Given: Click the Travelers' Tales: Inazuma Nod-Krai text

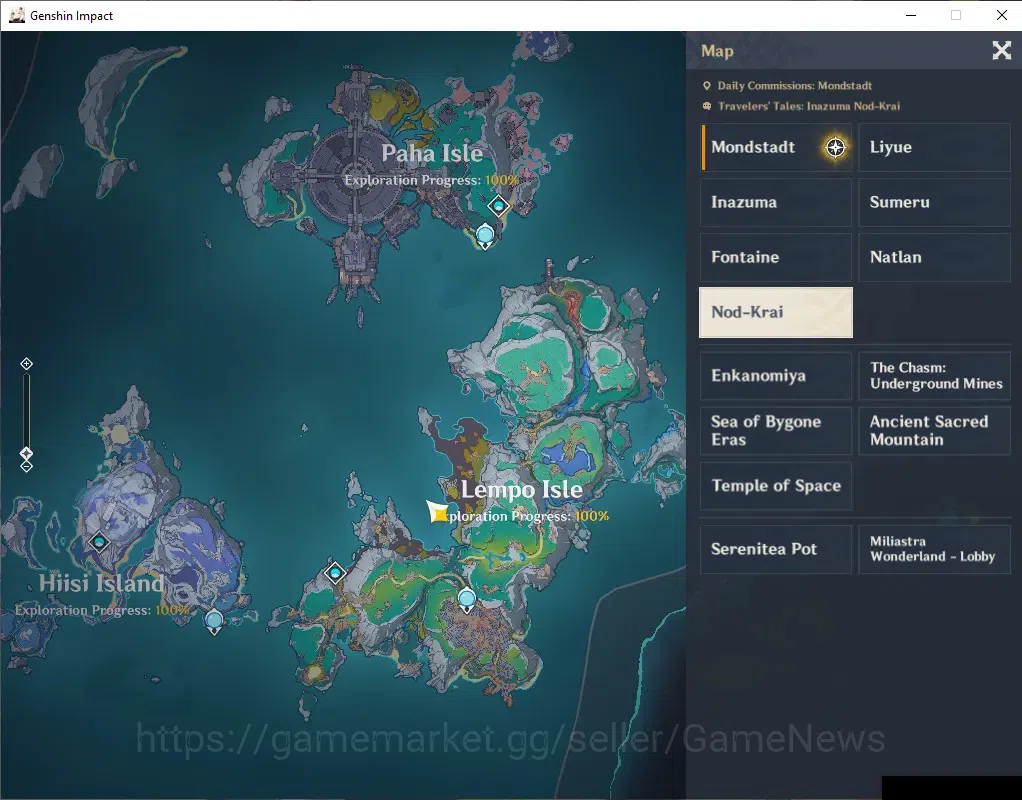Looking at the screenshot, I should click(x=809, y=106).
